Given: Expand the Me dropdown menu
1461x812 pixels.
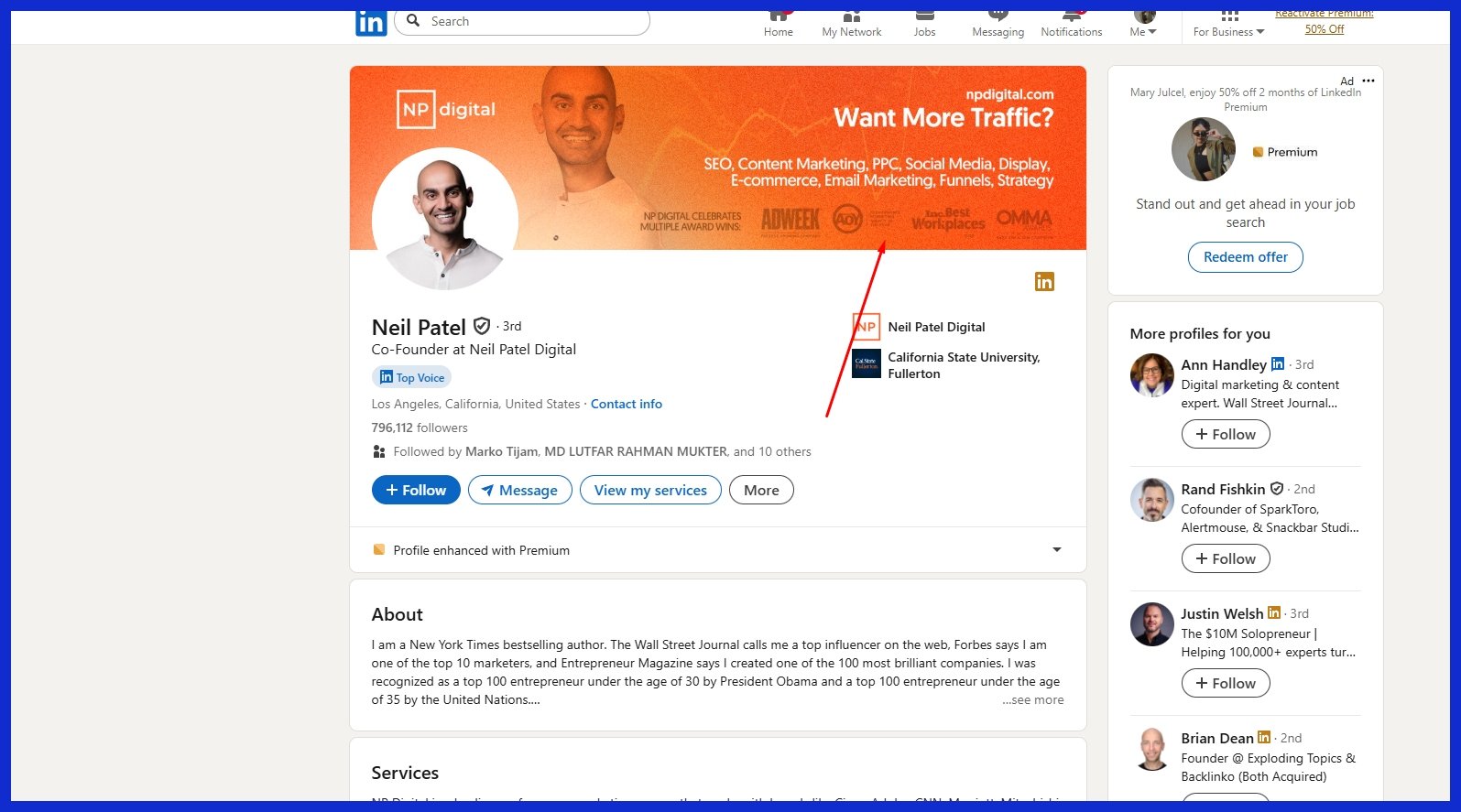Looking at the screenshot, I should pyautogui.click(x=1144, y=25).
